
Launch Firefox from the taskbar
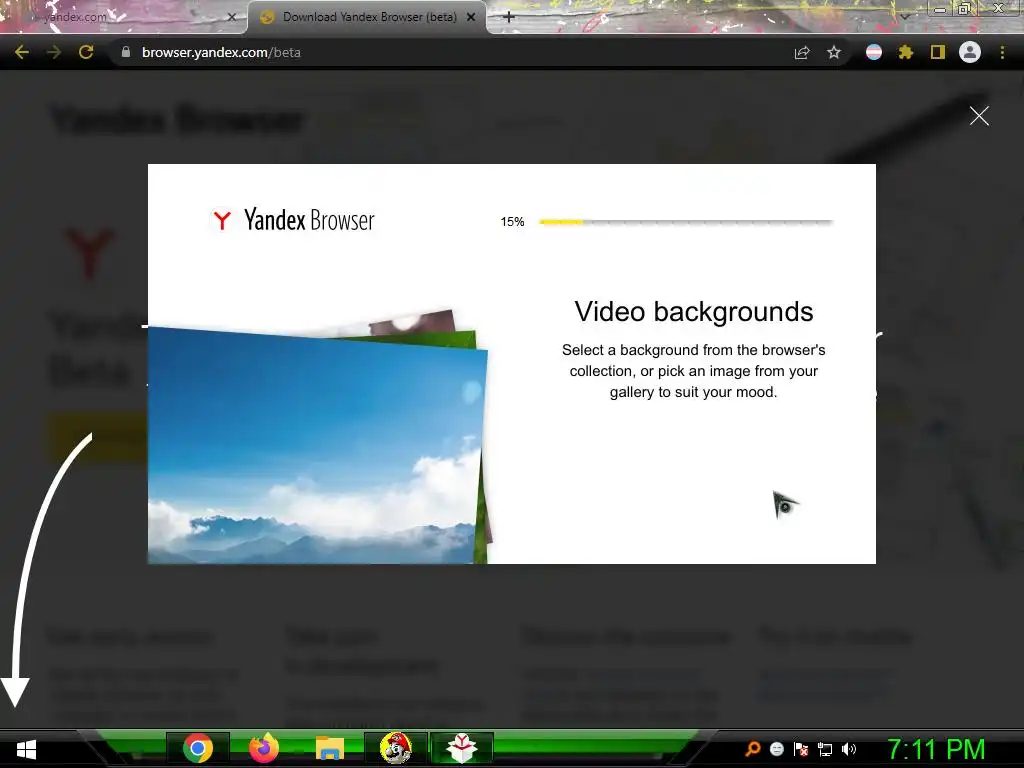(264, 748)
